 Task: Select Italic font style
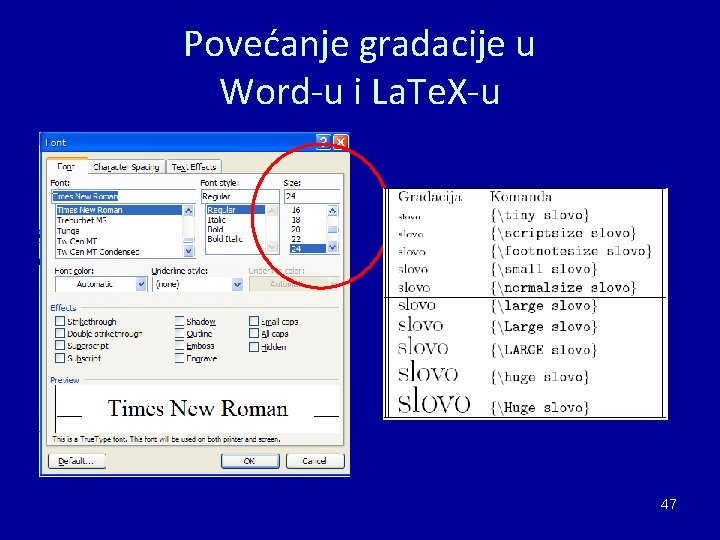point(216,220)
